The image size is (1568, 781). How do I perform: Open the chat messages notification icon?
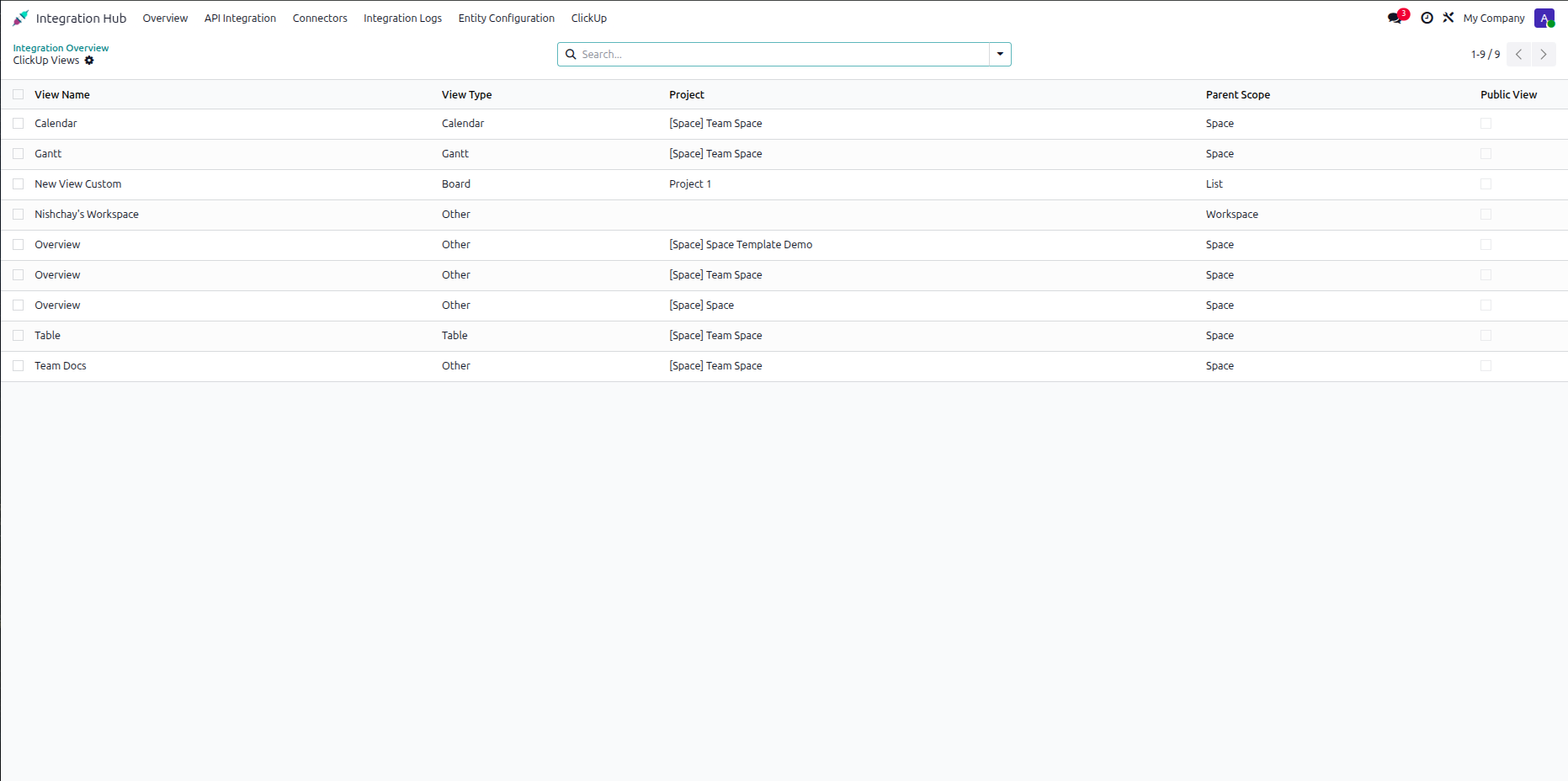(1396, 18)
